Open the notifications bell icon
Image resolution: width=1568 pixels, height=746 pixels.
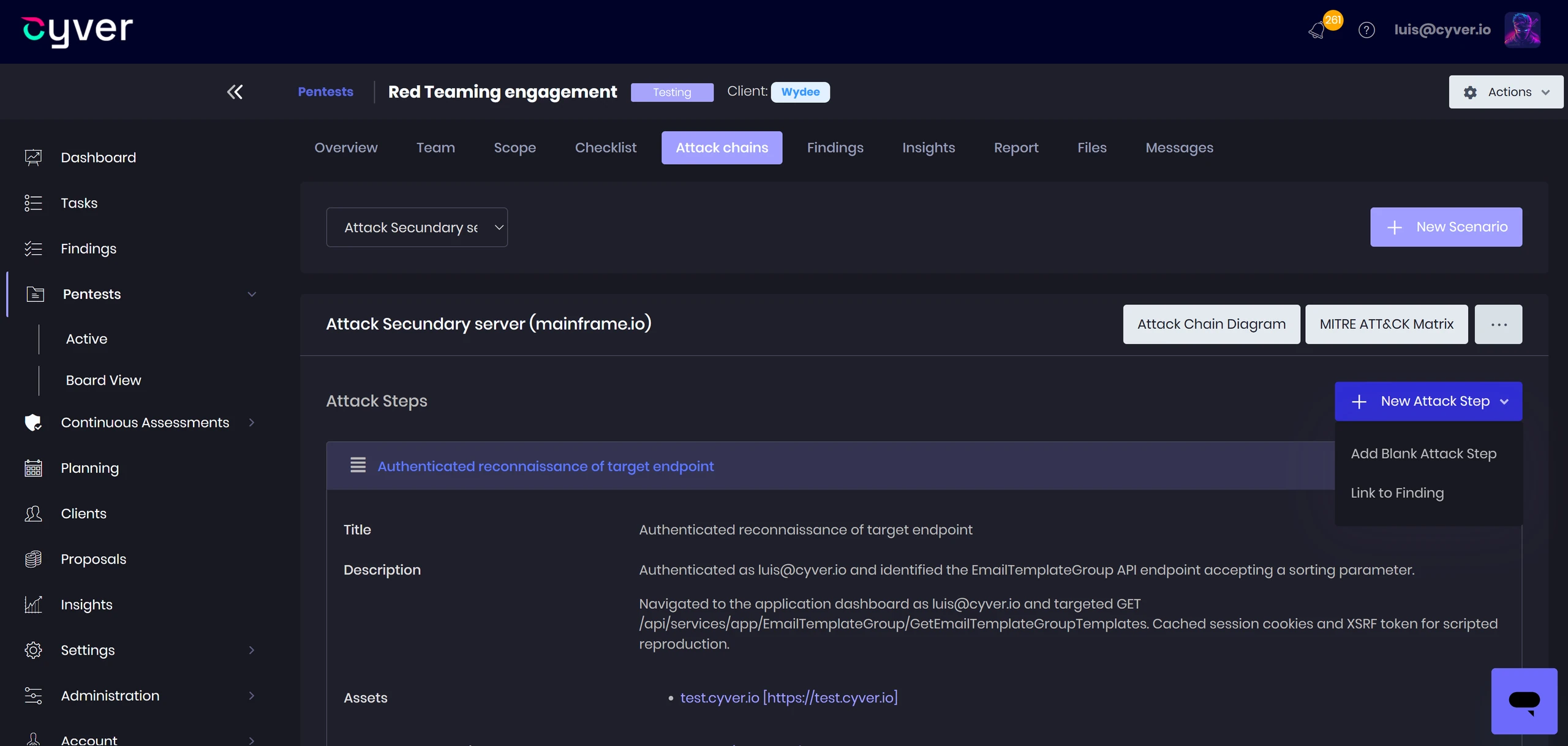[x=1316, y=30]
